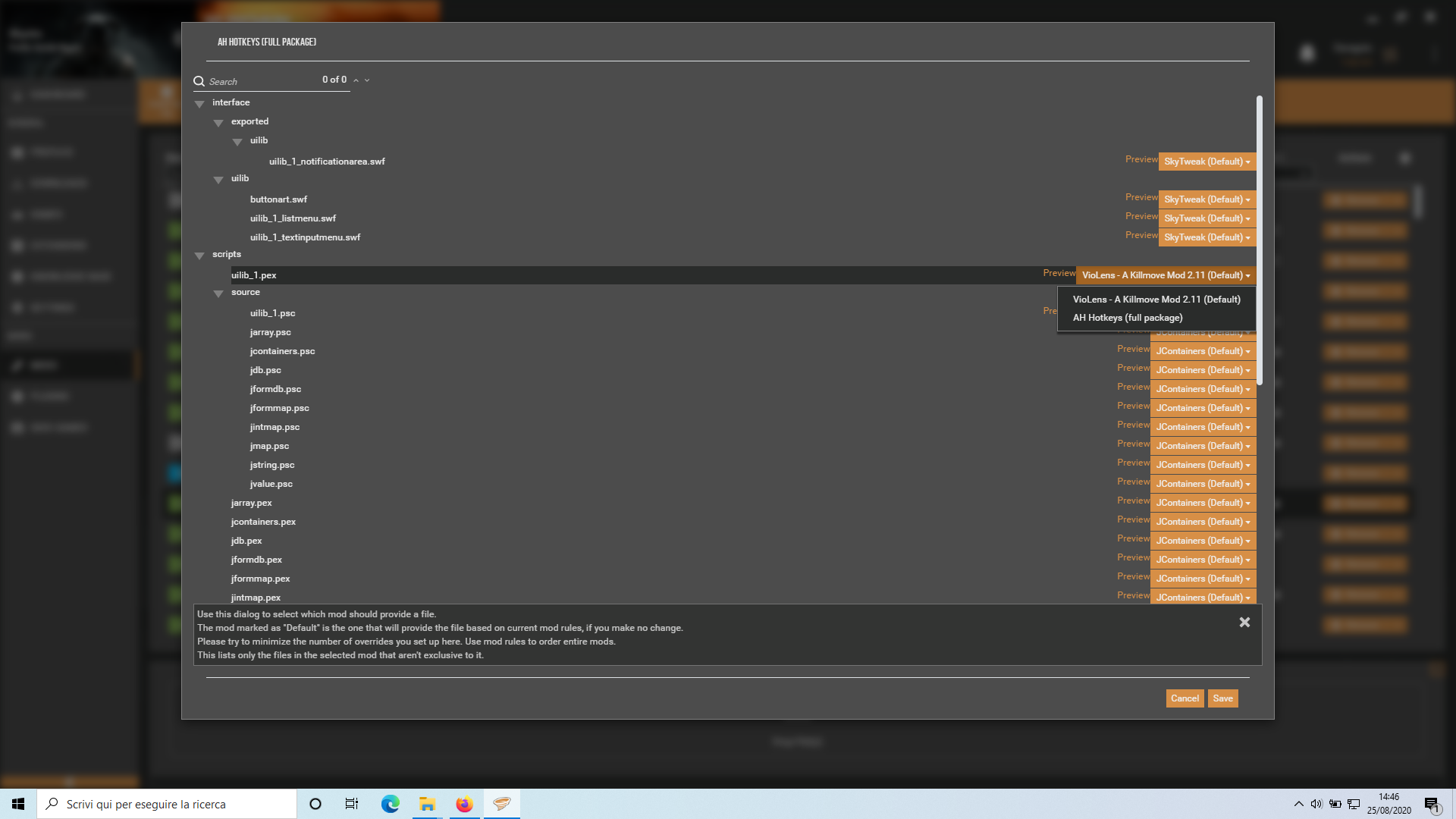Open the notification center icon
The height and width of the screenshot is (819, 1456).
coord(1432,805)
